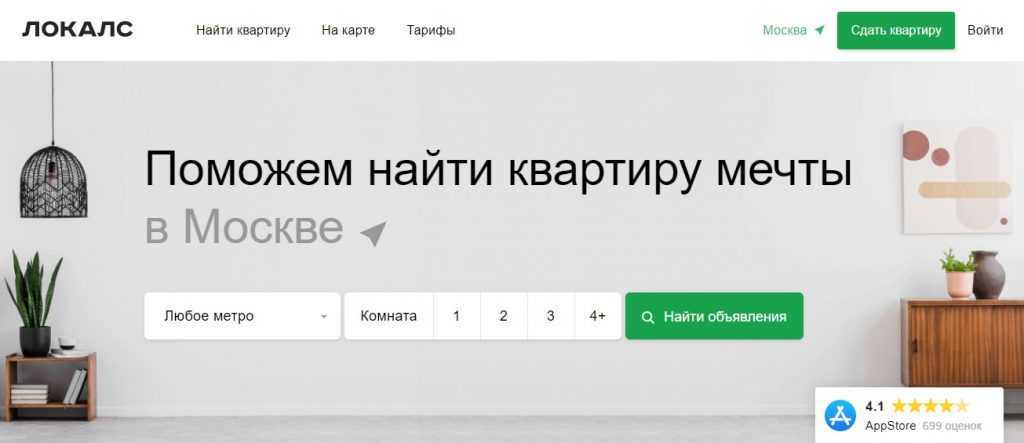Enable the 4+ rooms filter

tap(597, 316)
